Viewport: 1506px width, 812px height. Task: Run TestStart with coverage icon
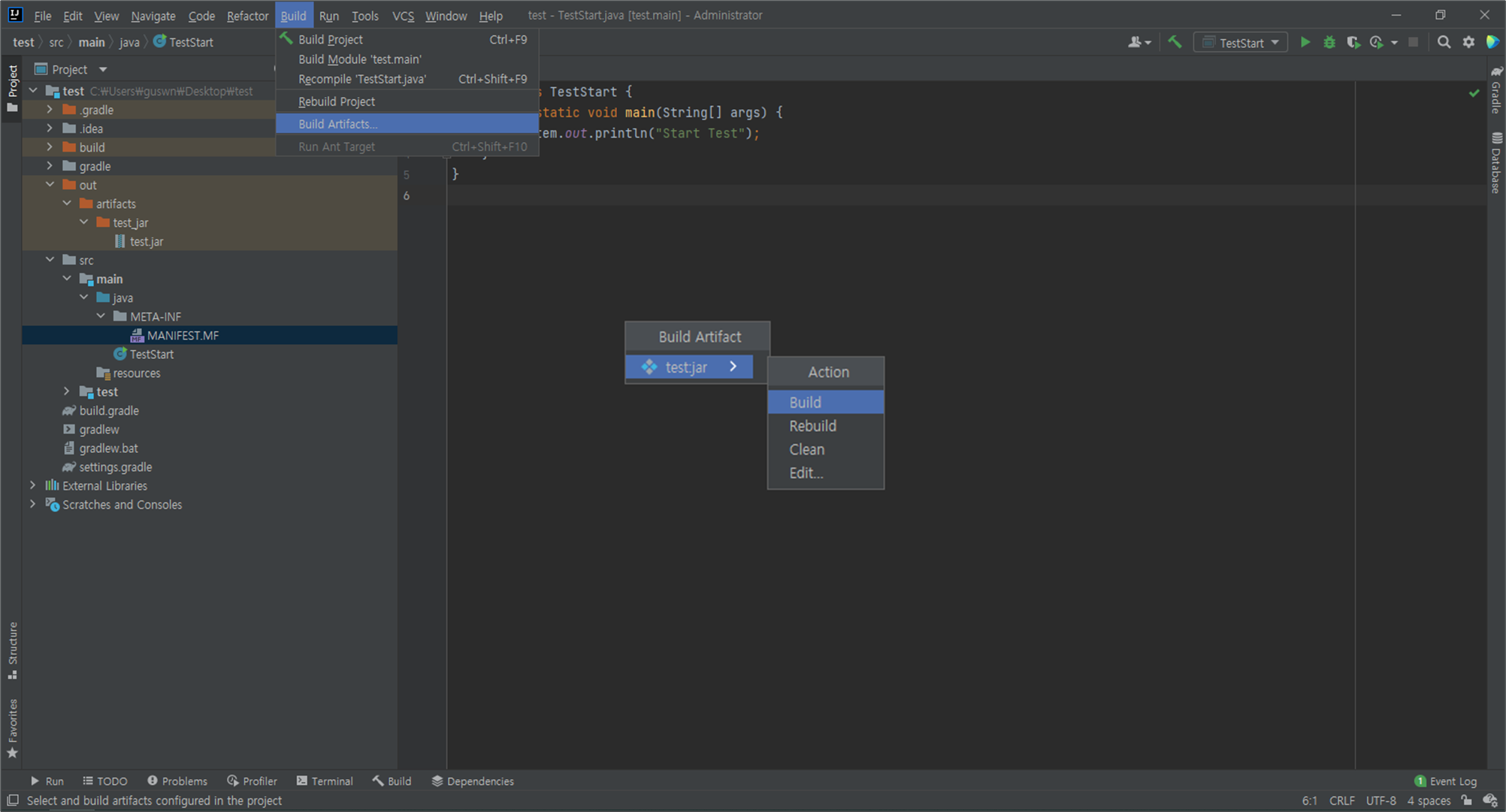click(1353, 43)
